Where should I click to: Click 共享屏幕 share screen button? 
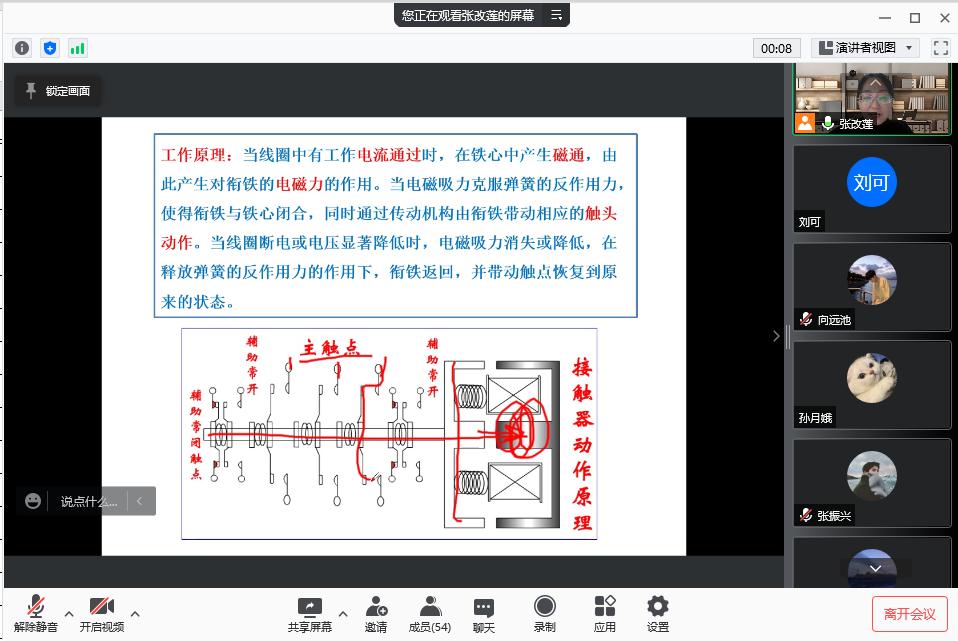pyautogui.click(x=310, y=614)
